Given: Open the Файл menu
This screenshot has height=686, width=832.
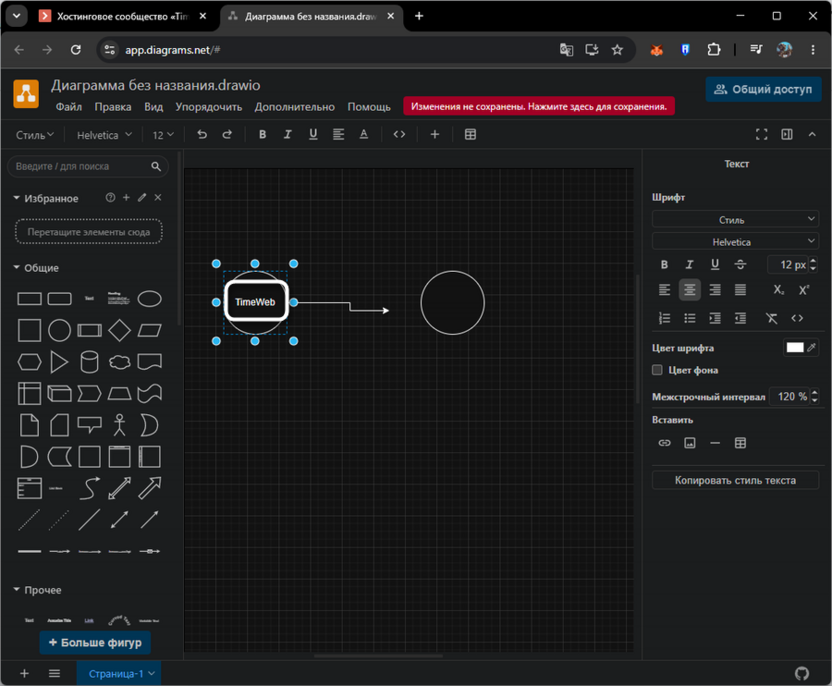Looking at the screenshot, I should (69, 107).
